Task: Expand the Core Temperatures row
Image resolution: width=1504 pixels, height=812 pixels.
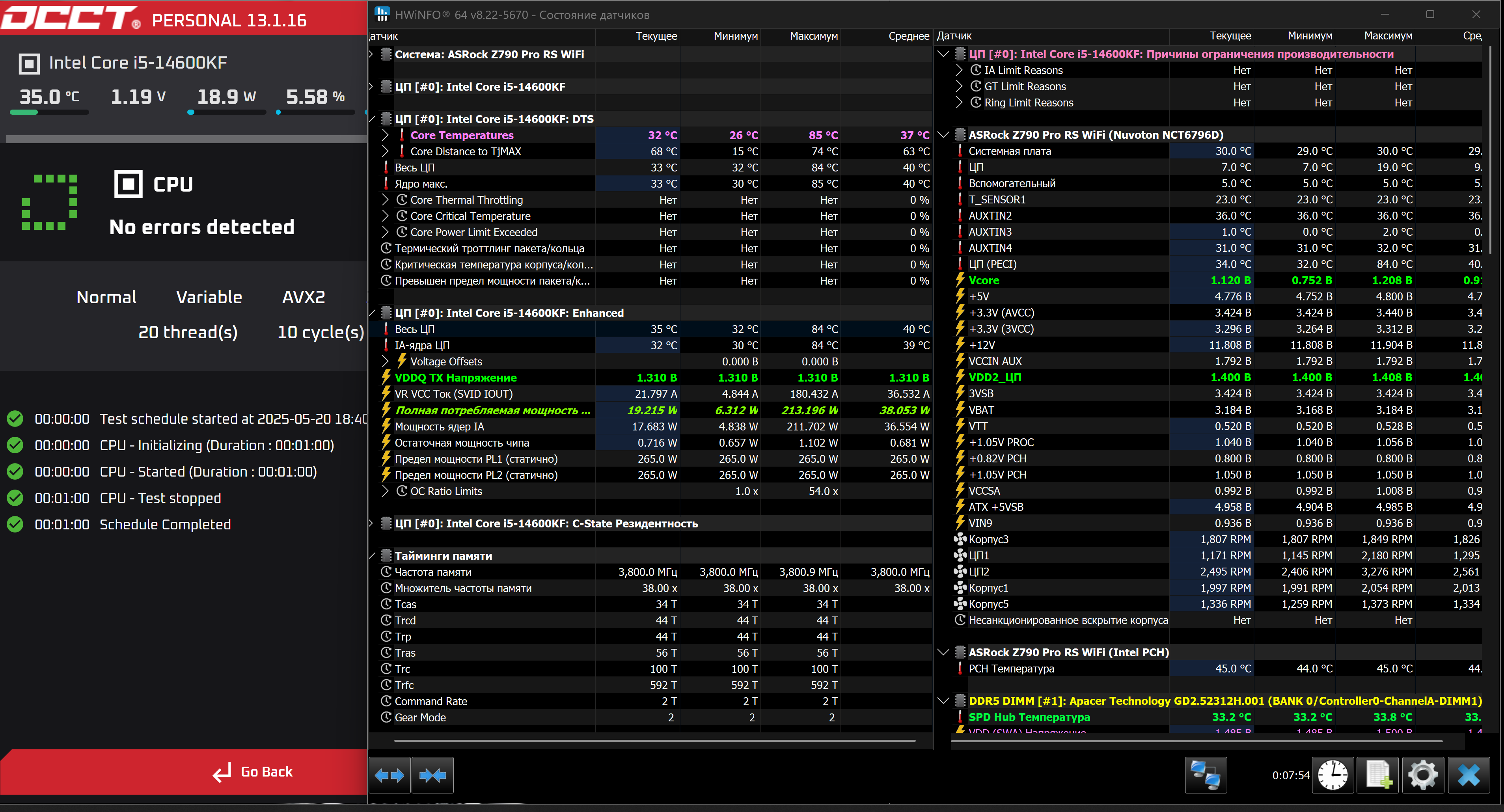Action: click(385, 135)
